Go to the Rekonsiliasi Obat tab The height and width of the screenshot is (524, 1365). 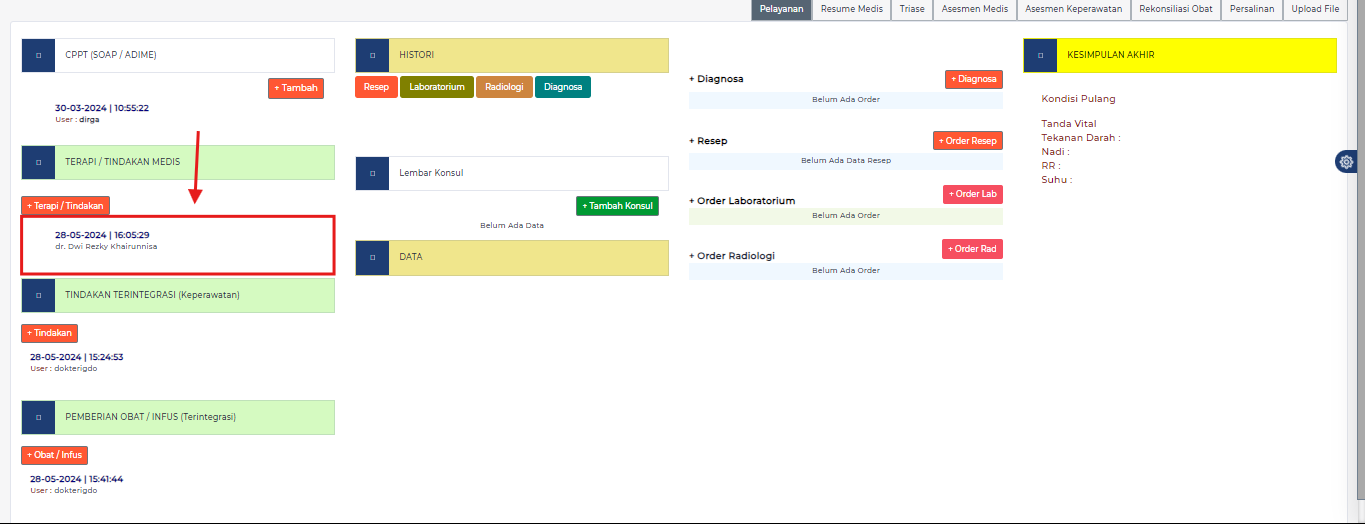[1175, 9]
